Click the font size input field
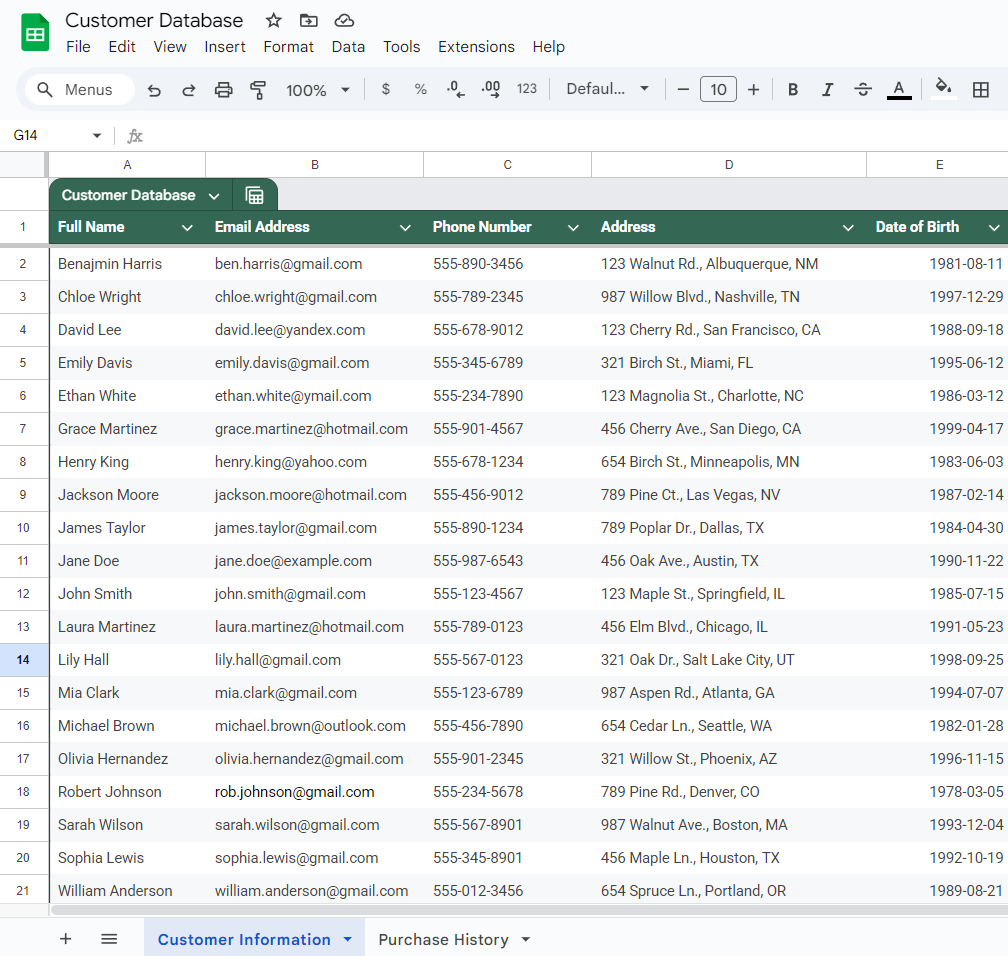Viewport: 1008px width, 956px height. [718, 90]
